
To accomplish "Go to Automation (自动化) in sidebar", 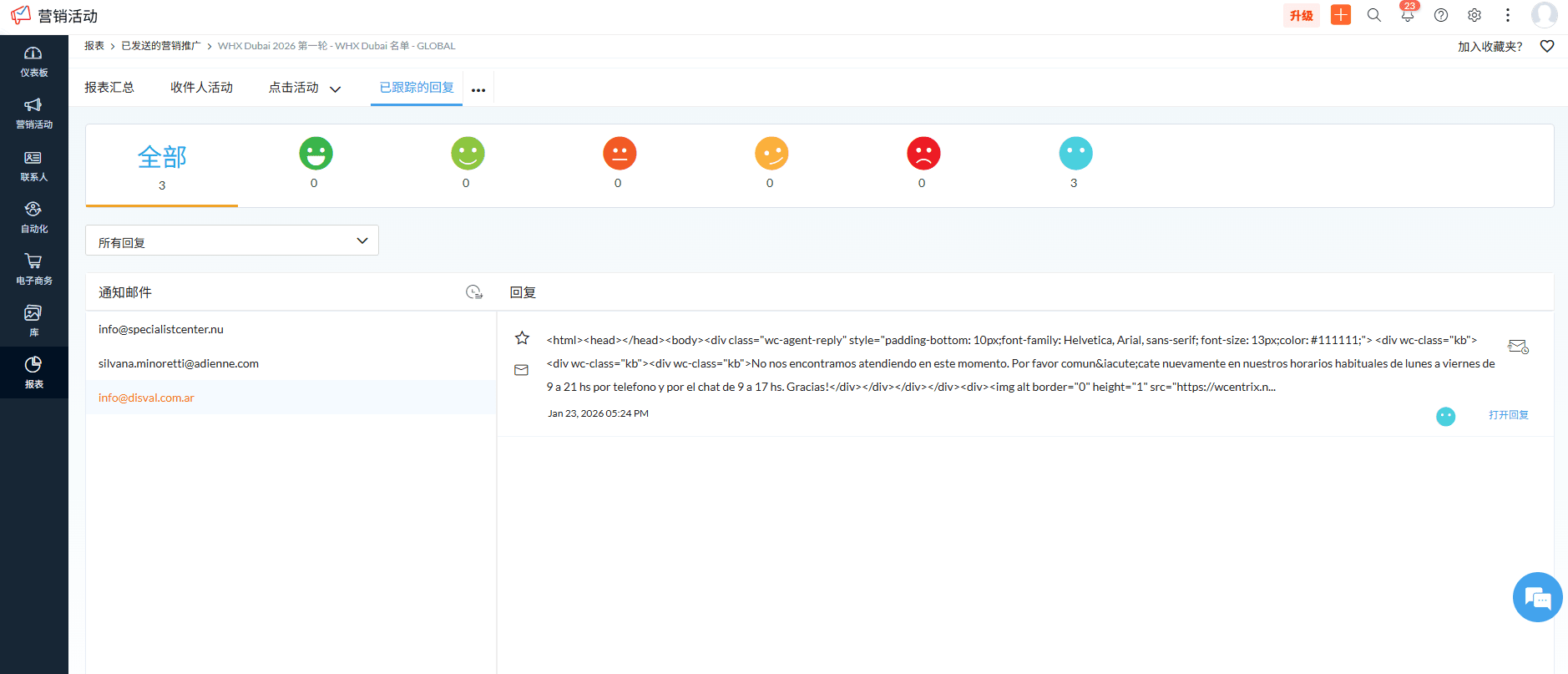I will [33, 217].
